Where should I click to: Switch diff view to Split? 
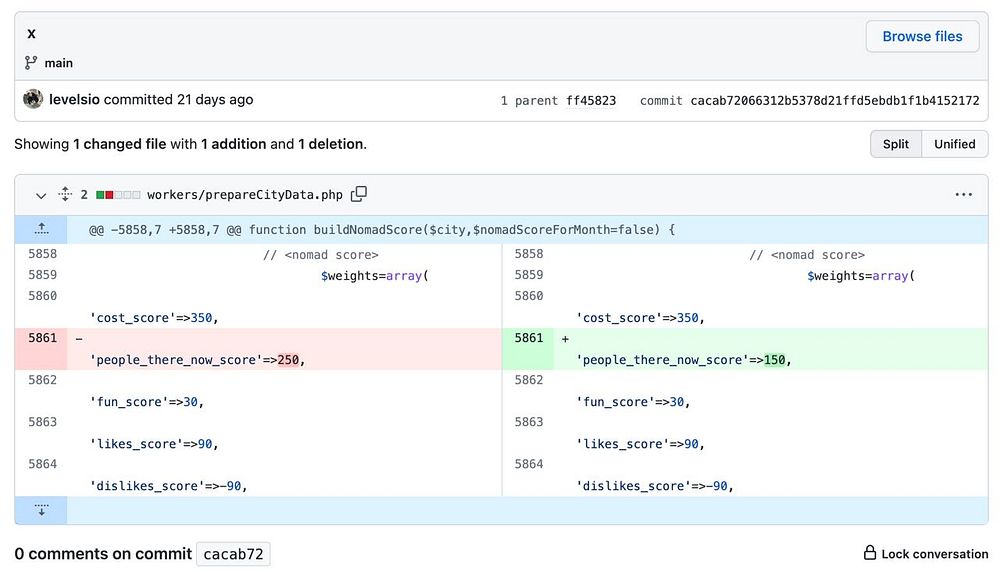[x=895, y=144]
